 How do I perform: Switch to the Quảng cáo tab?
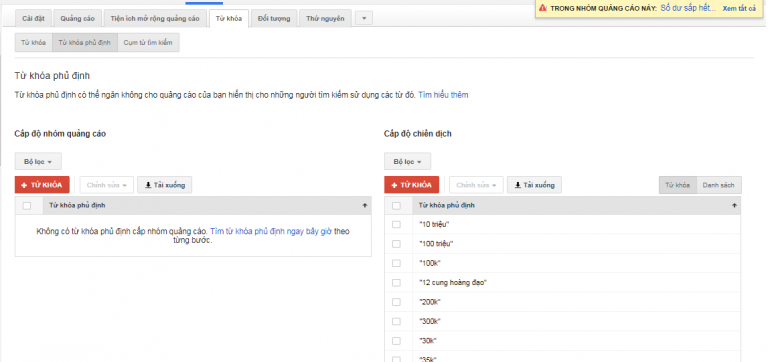tap(77, 19)
